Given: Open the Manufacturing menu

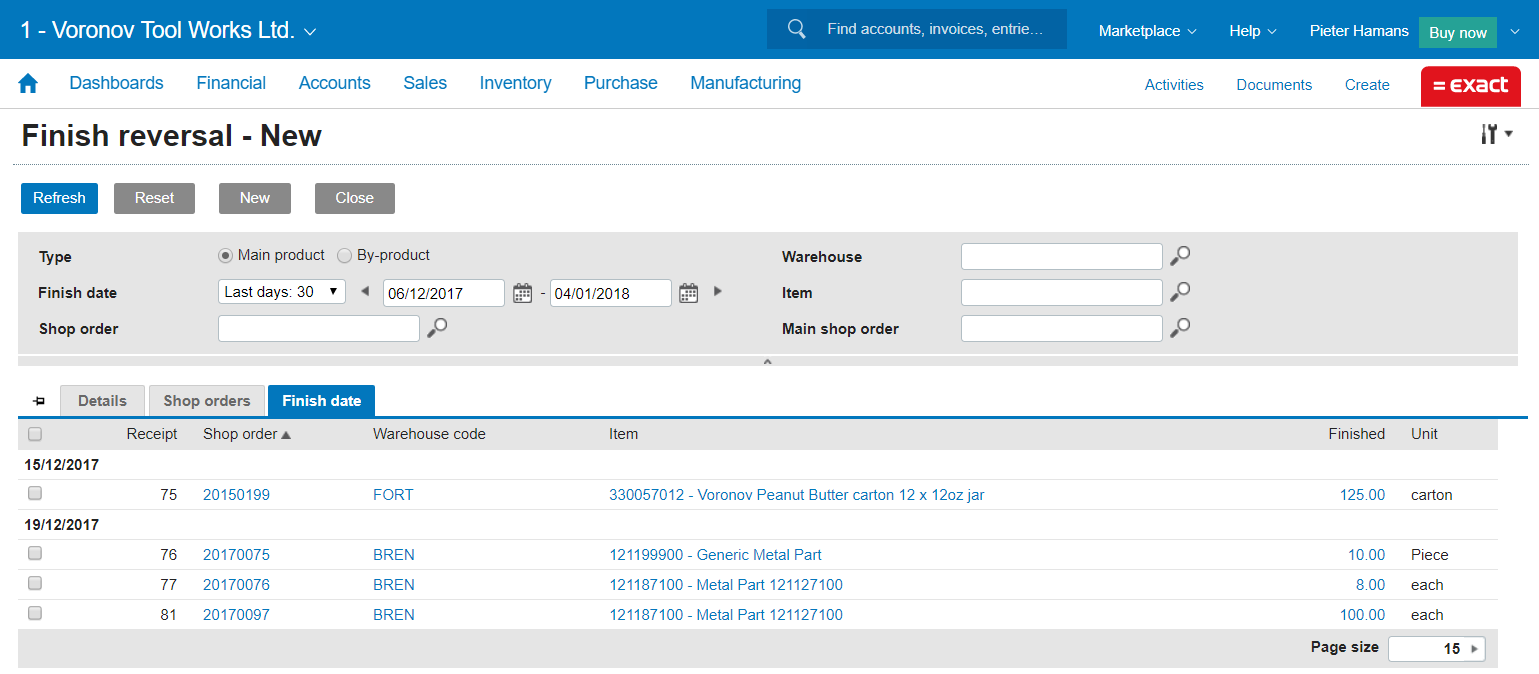Looking at the screenshot, I should point(745,83).
